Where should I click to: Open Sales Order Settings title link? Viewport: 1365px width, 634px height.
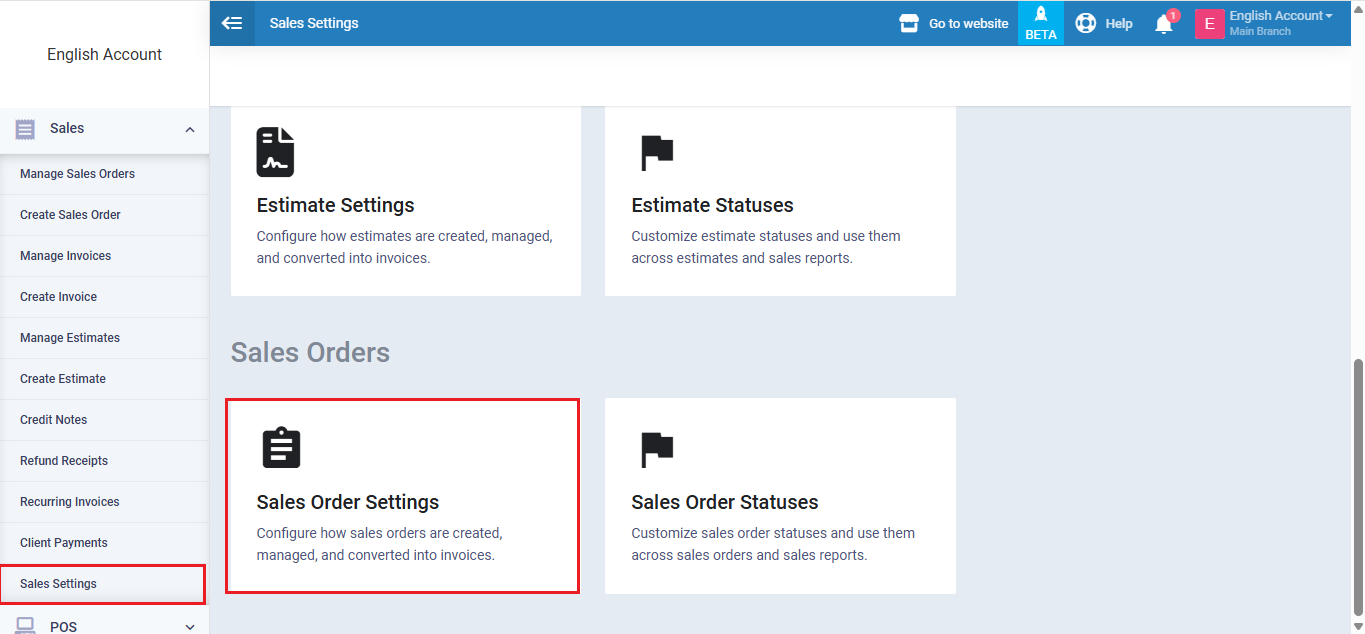(x=347, y=502)
